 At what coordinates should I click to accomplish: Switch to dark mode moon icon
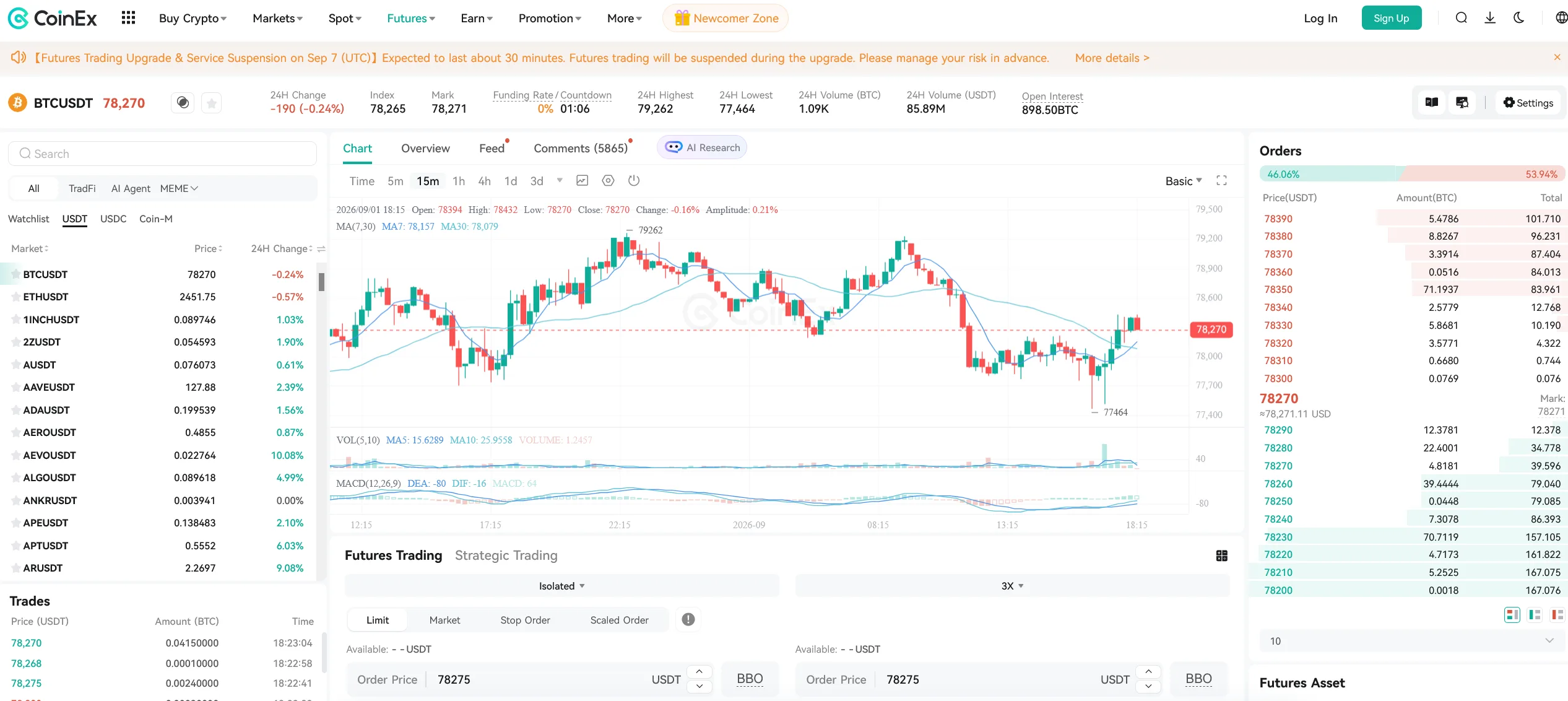point(1519,18)
